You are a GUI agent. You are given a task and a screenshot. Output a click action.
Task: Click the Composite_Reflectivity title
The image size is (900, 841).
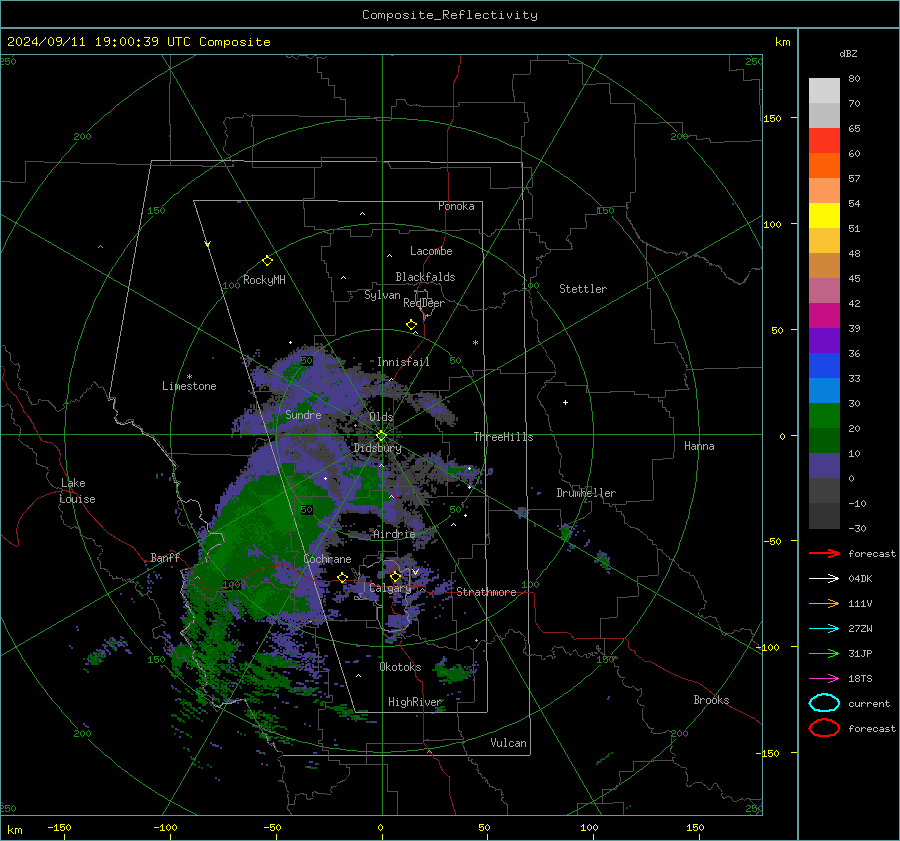pos(450,15)
